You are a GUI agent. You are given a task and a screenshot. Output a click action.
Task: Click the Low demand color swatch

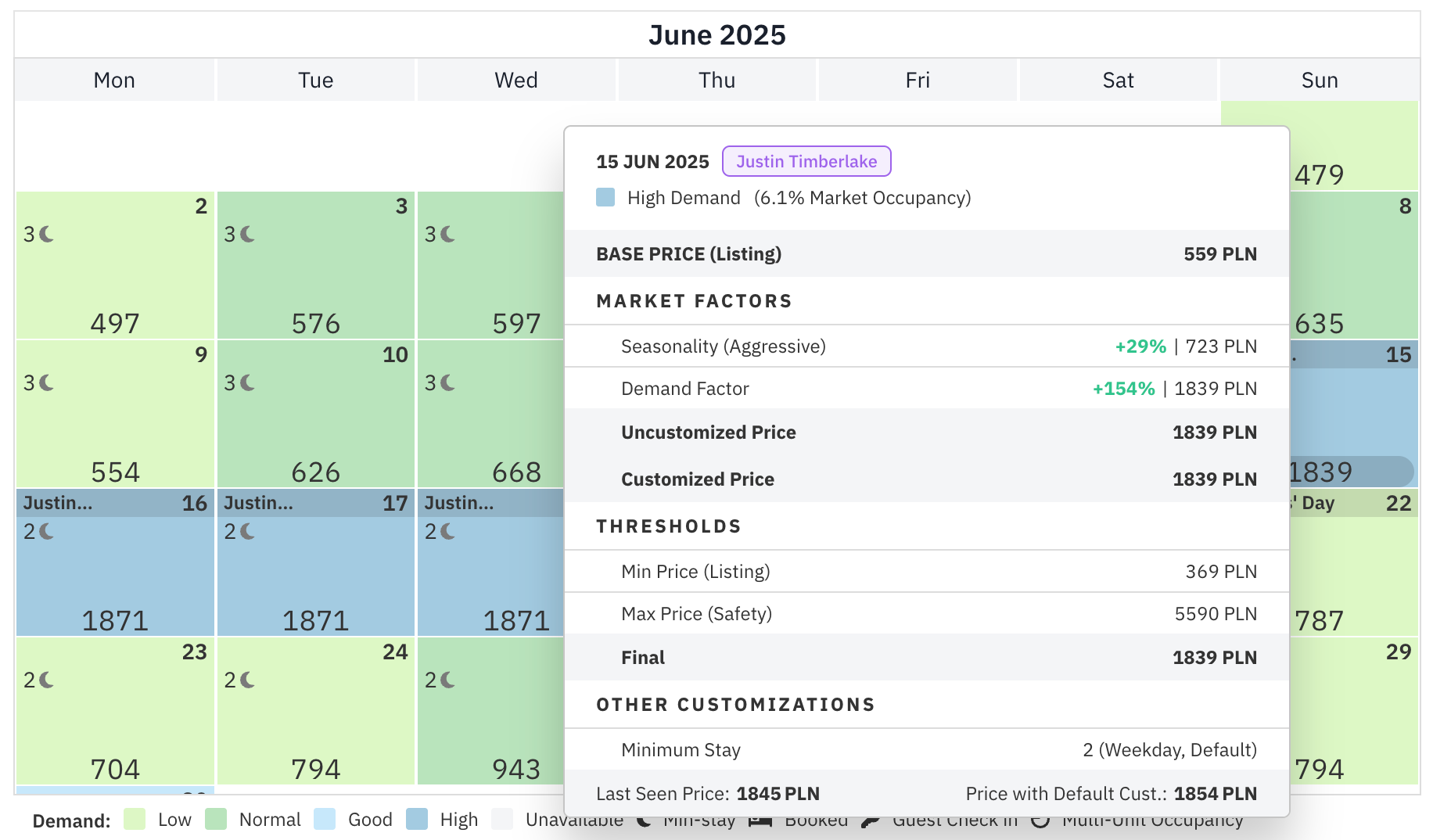pyautogui.click(x=135, y=819)
